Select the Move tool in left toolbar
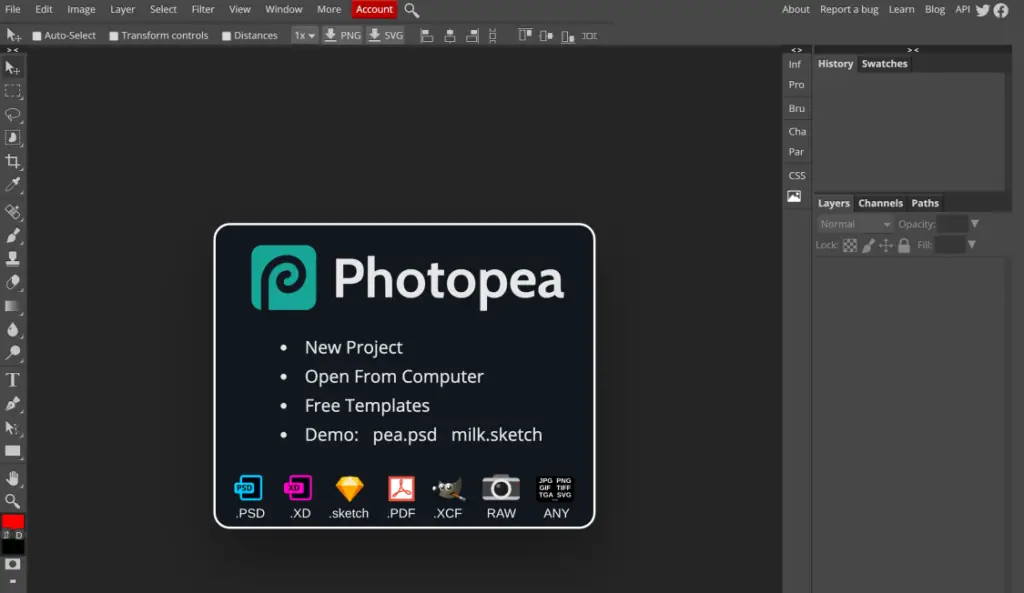 [x=12, y=68]
